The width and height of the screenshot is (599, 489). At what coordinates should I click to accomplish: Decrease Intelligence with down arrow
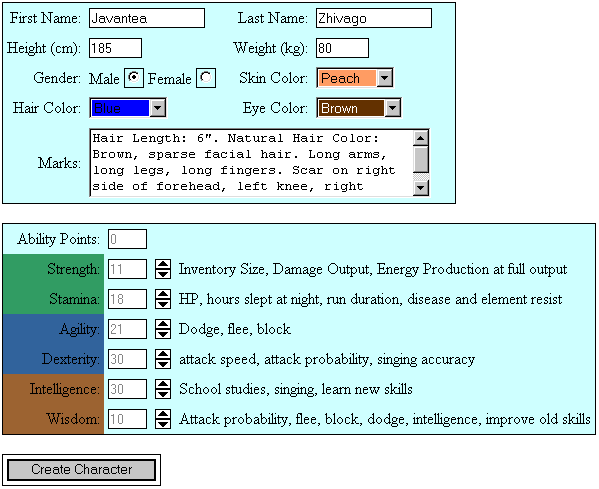click(163, 394)
